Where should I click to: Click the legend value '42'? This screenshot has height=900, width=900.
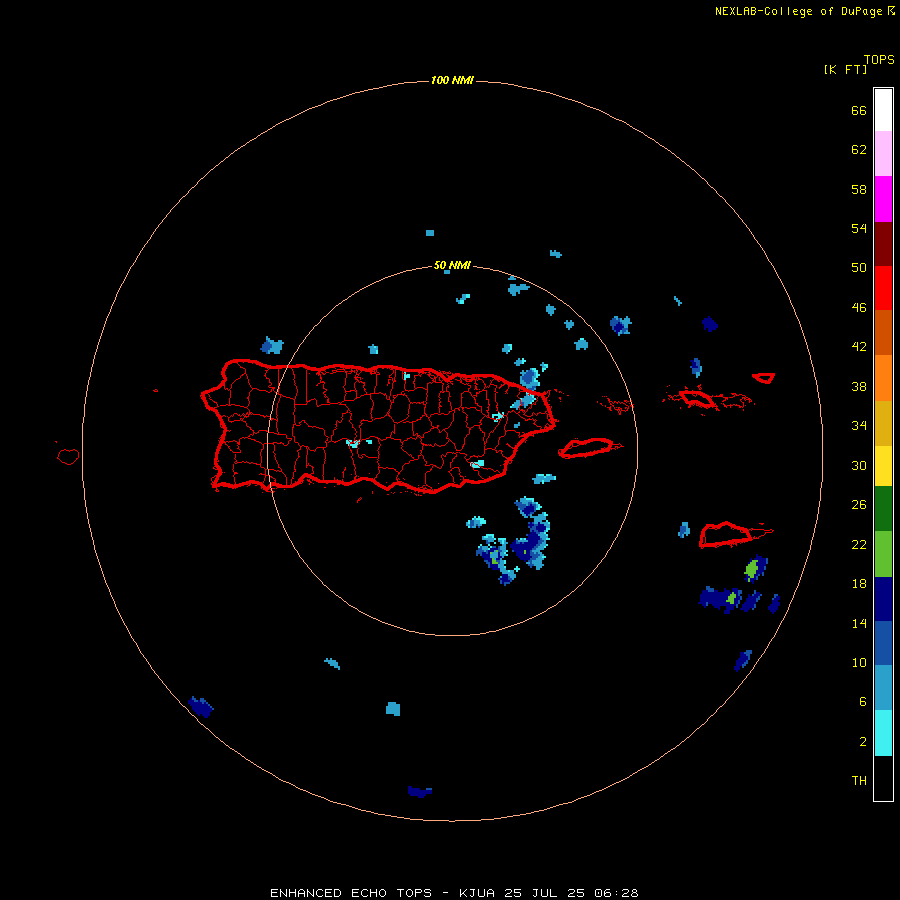[x=859, y=347]
